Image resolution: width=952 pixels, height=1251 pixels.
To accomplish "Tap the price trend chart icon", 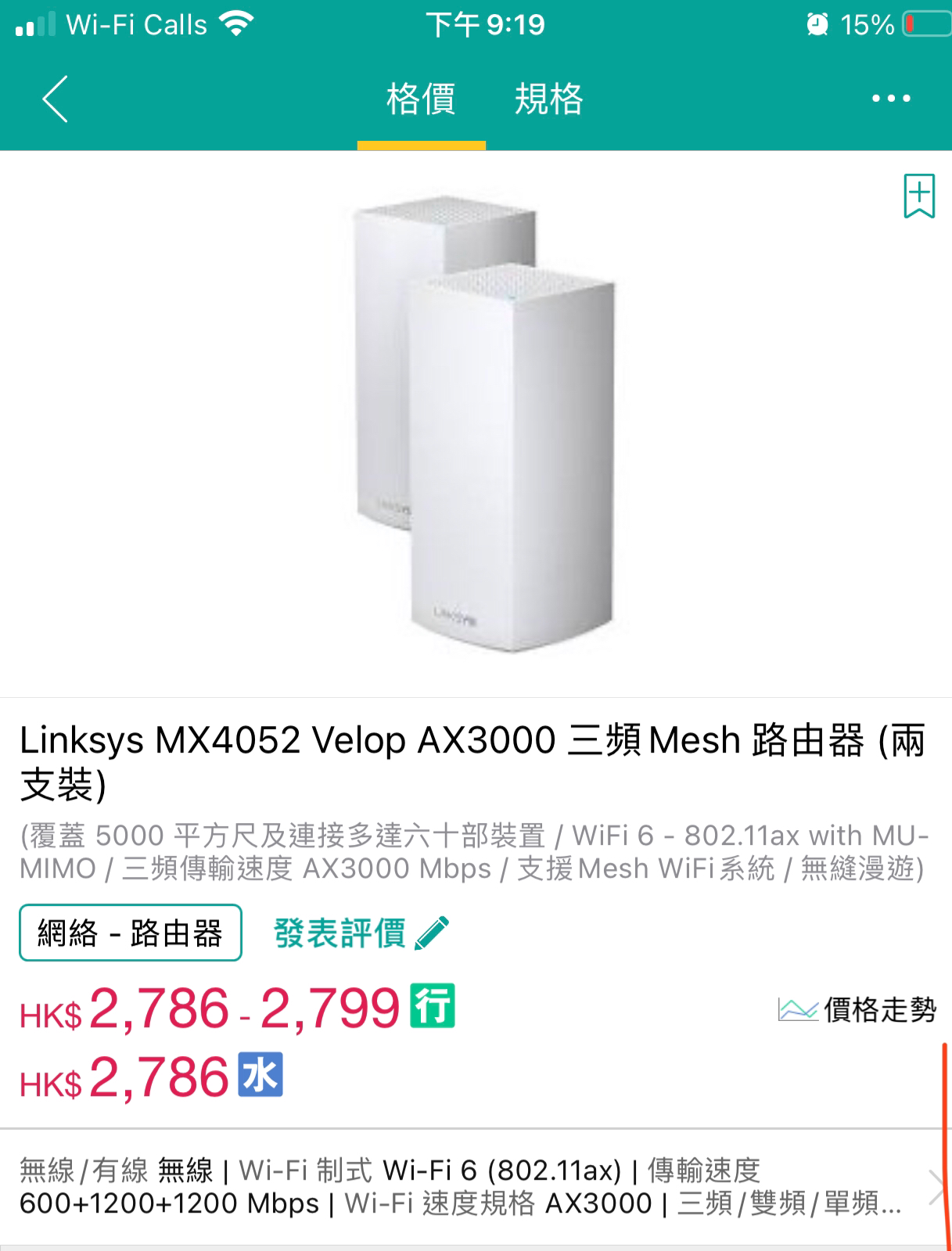I will point(797,1009).
